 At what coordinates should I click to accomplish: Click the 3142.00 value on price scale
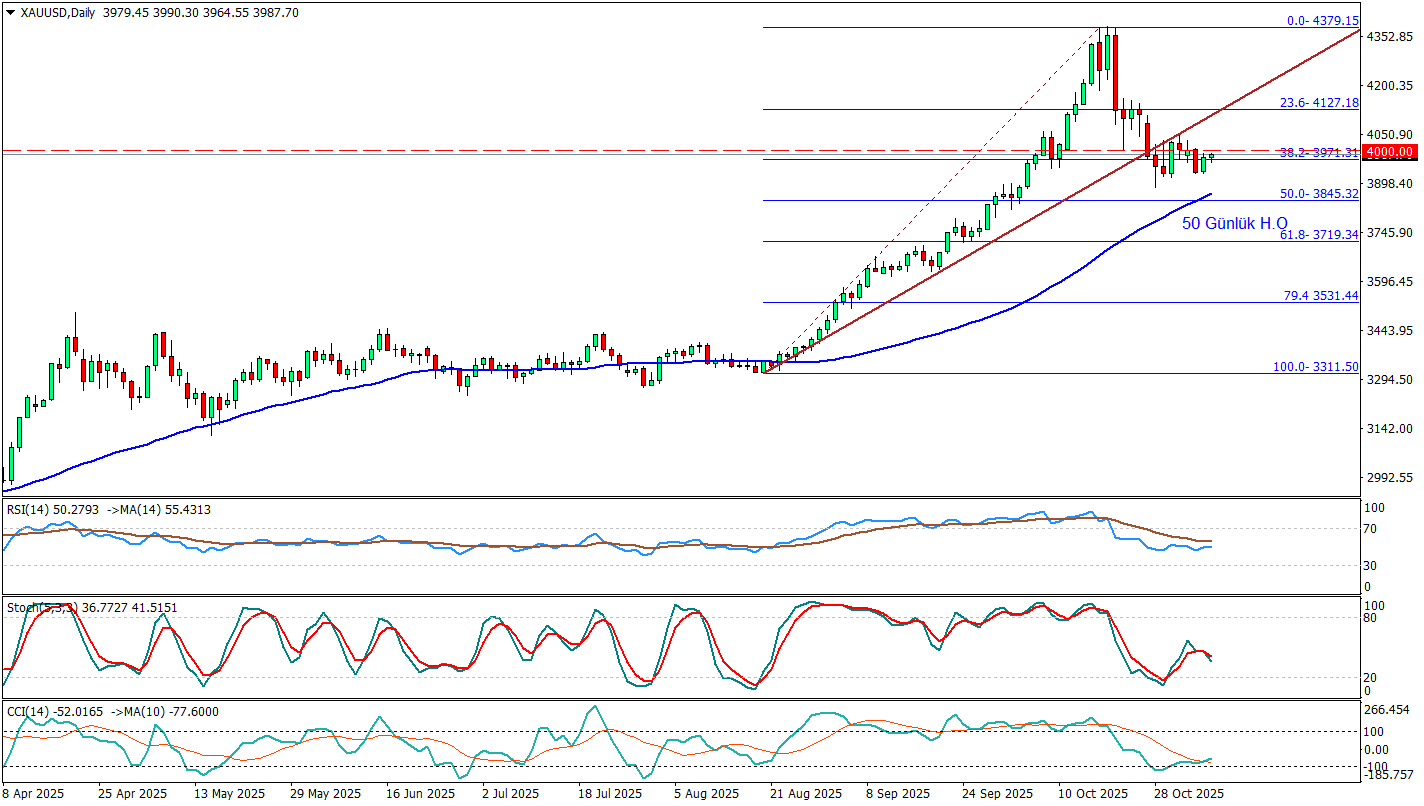pyautogui.click(x=1390, y=429)
